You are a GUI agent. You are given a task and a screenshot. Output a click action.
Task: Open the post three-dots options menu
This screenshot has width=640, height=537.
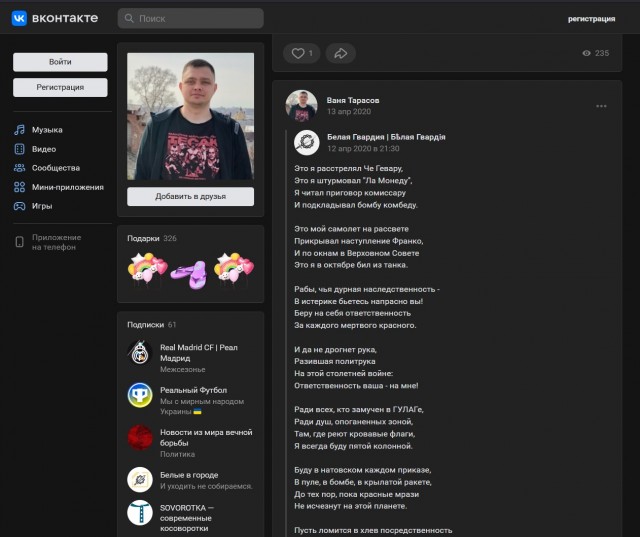(601, 106)
